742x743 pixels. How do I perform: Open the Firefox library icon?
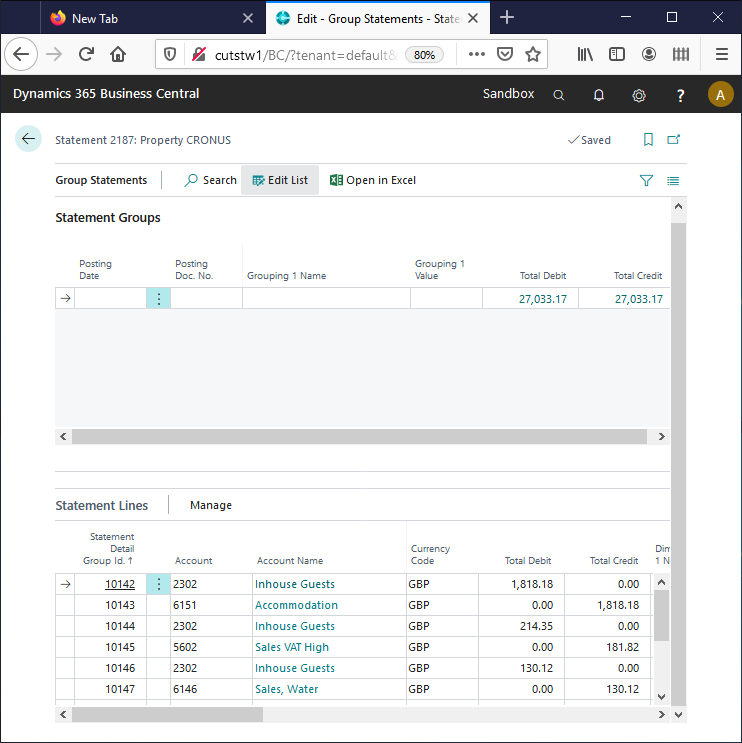tap(585, 54)
